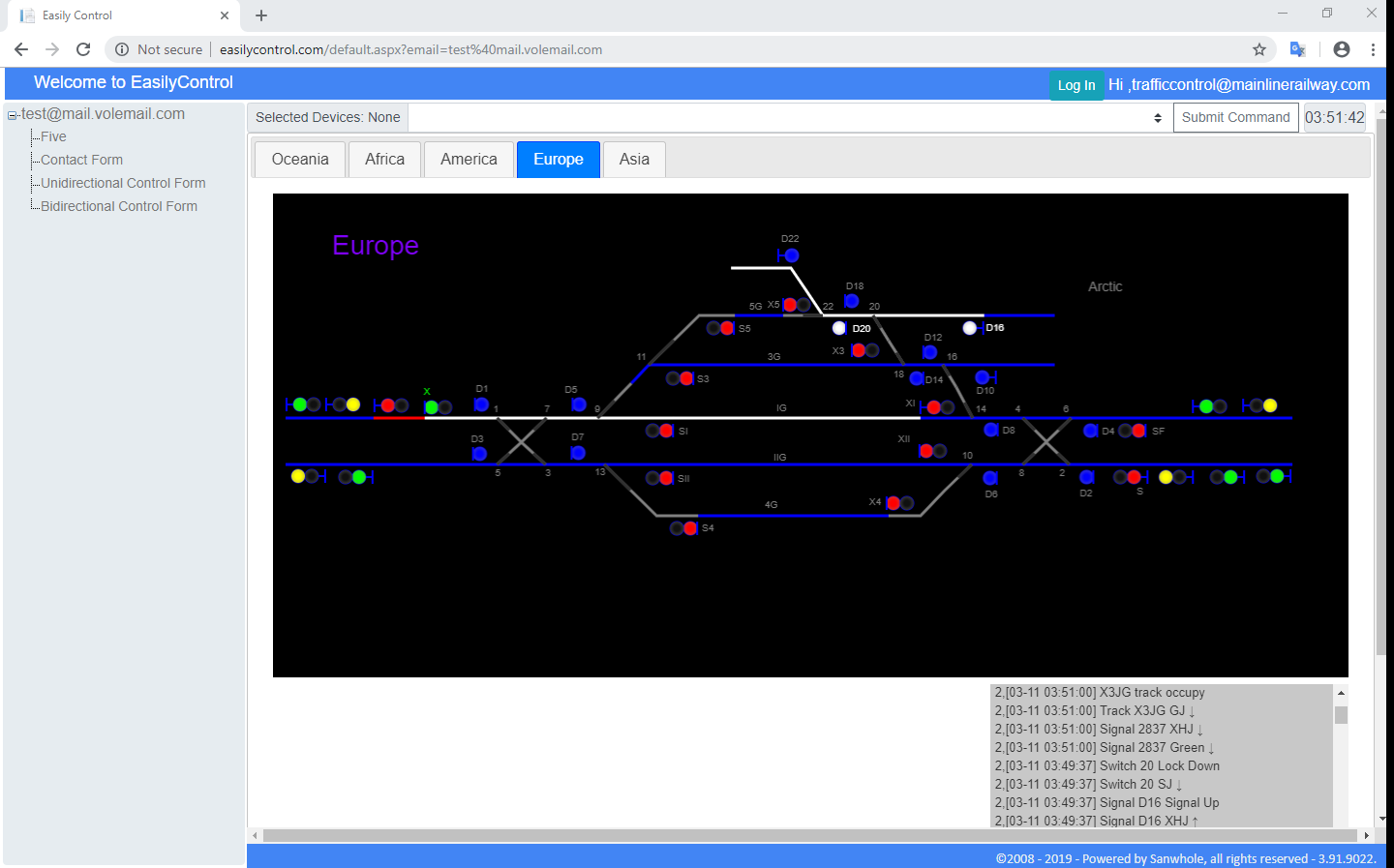Switch to the Oceania tab

coord(300,160)
